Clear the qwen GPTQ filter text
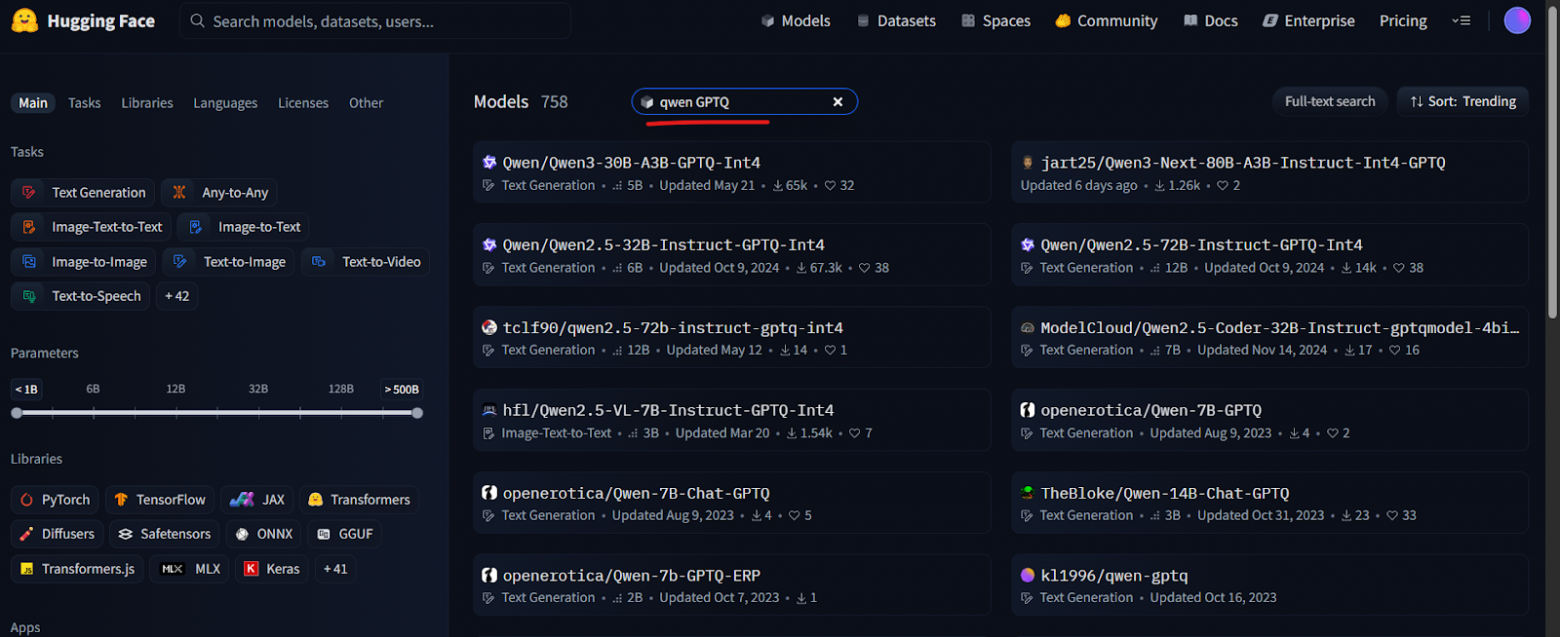The height and width of the screenshot is (637, 1560). click(x=838, y=102)
